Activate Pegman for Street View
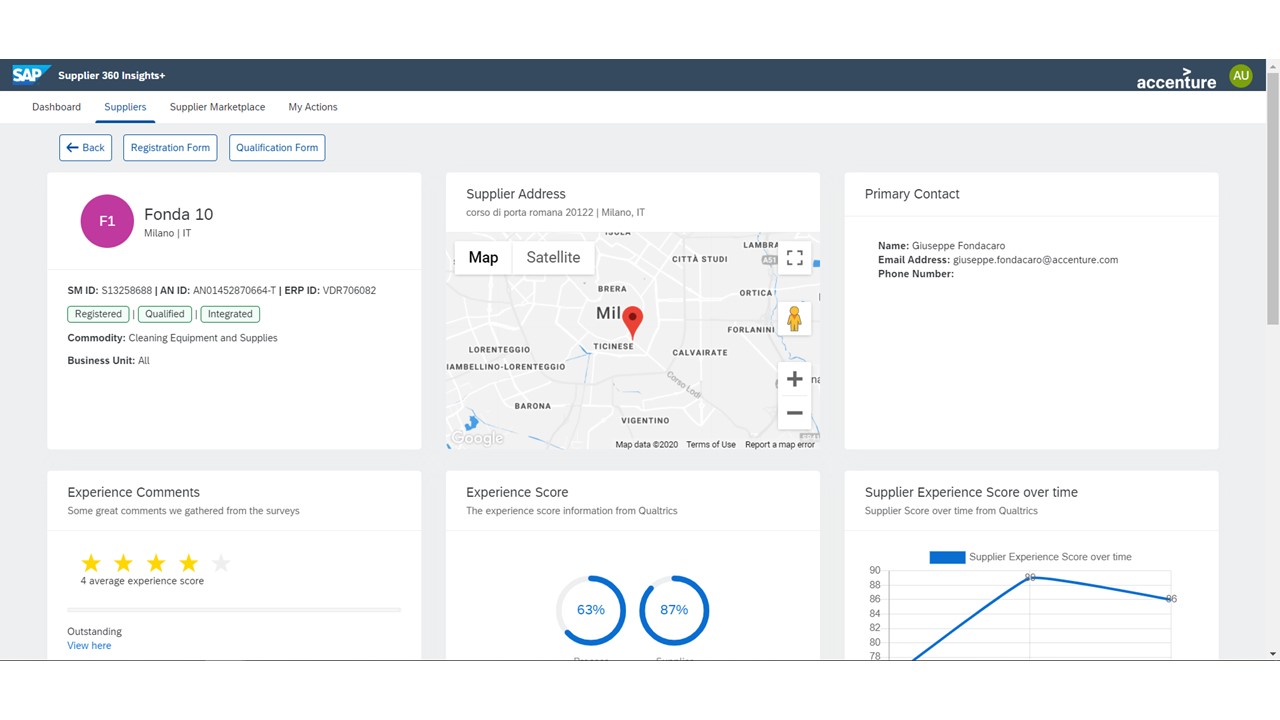Image resolution: width=1280 pixels, height=720 pixels. (794, 318)
